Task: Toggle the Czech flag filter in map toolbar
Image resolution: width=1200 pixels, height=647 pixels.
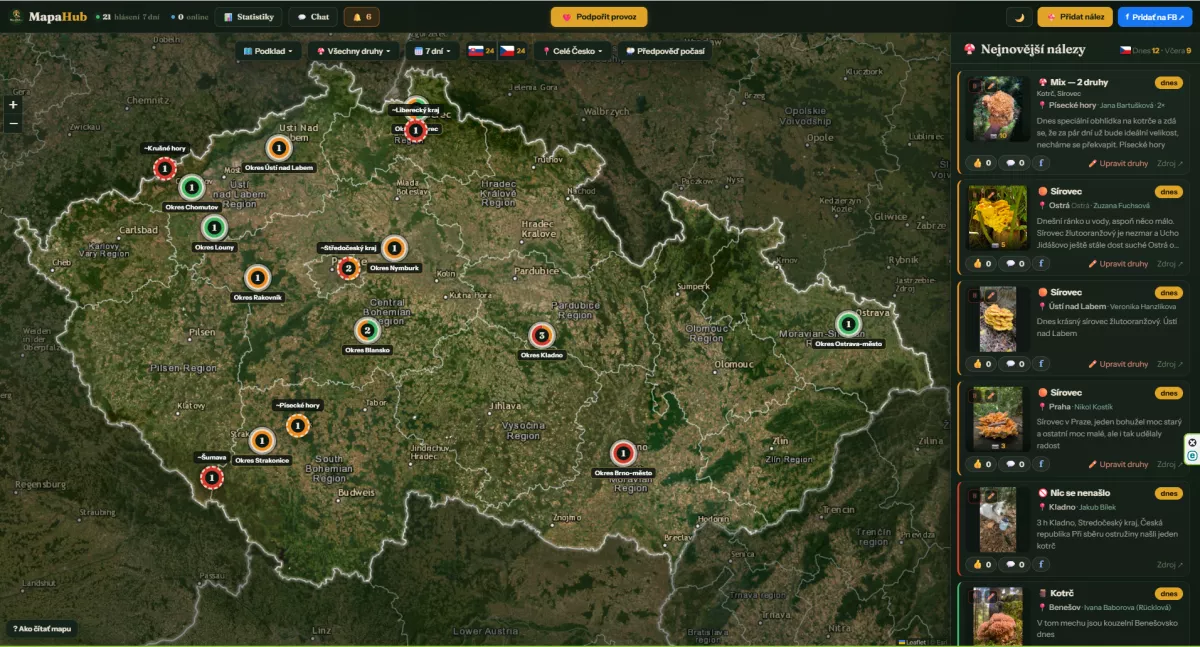Action: tap(513, 50)
